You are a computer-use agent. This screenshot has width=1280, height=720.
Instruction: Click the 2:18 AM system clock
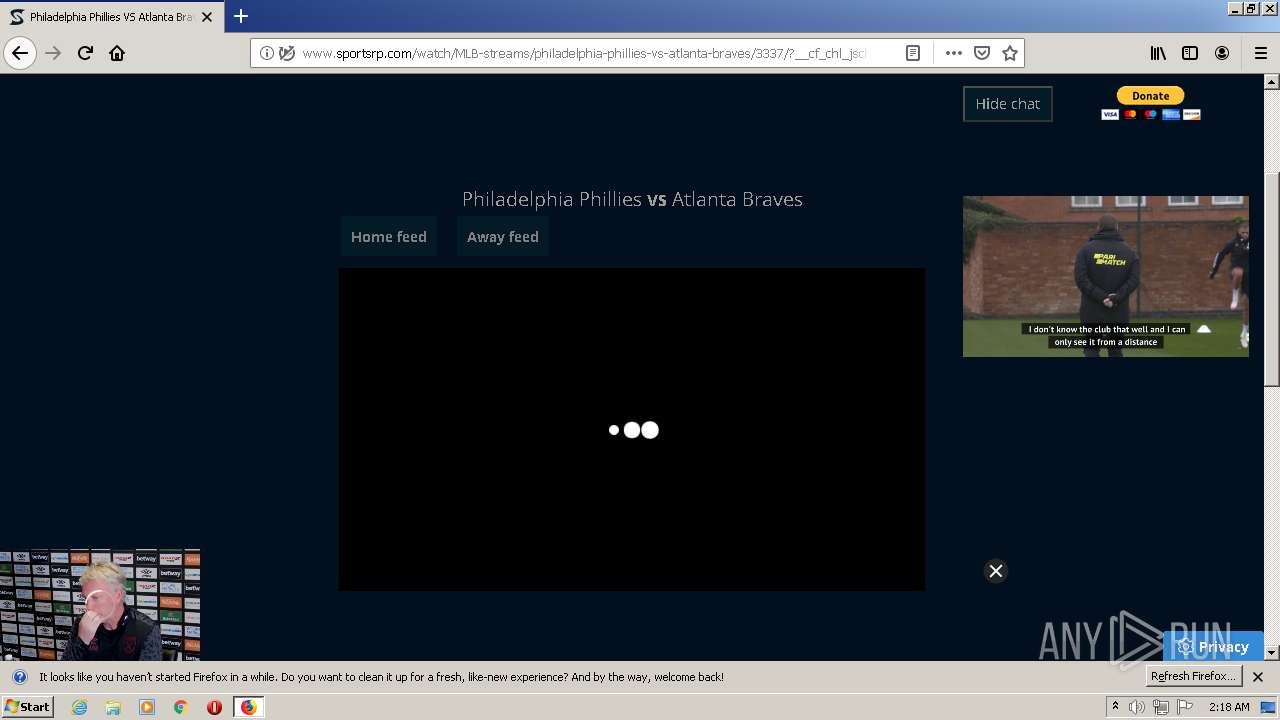tap(1229, 707)
